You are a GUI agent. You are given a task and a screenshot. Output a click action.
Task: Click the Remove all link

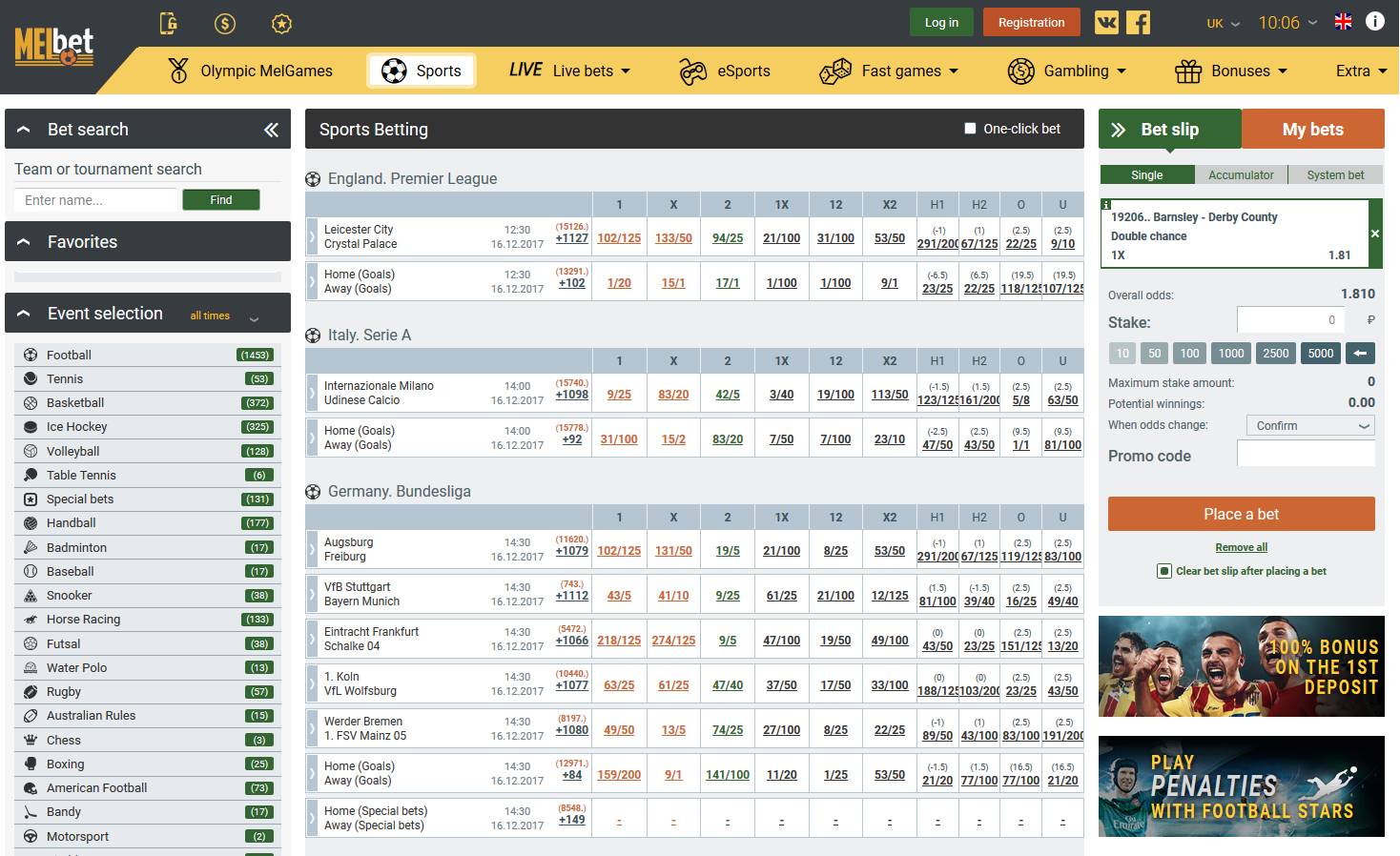(1241, 547)
